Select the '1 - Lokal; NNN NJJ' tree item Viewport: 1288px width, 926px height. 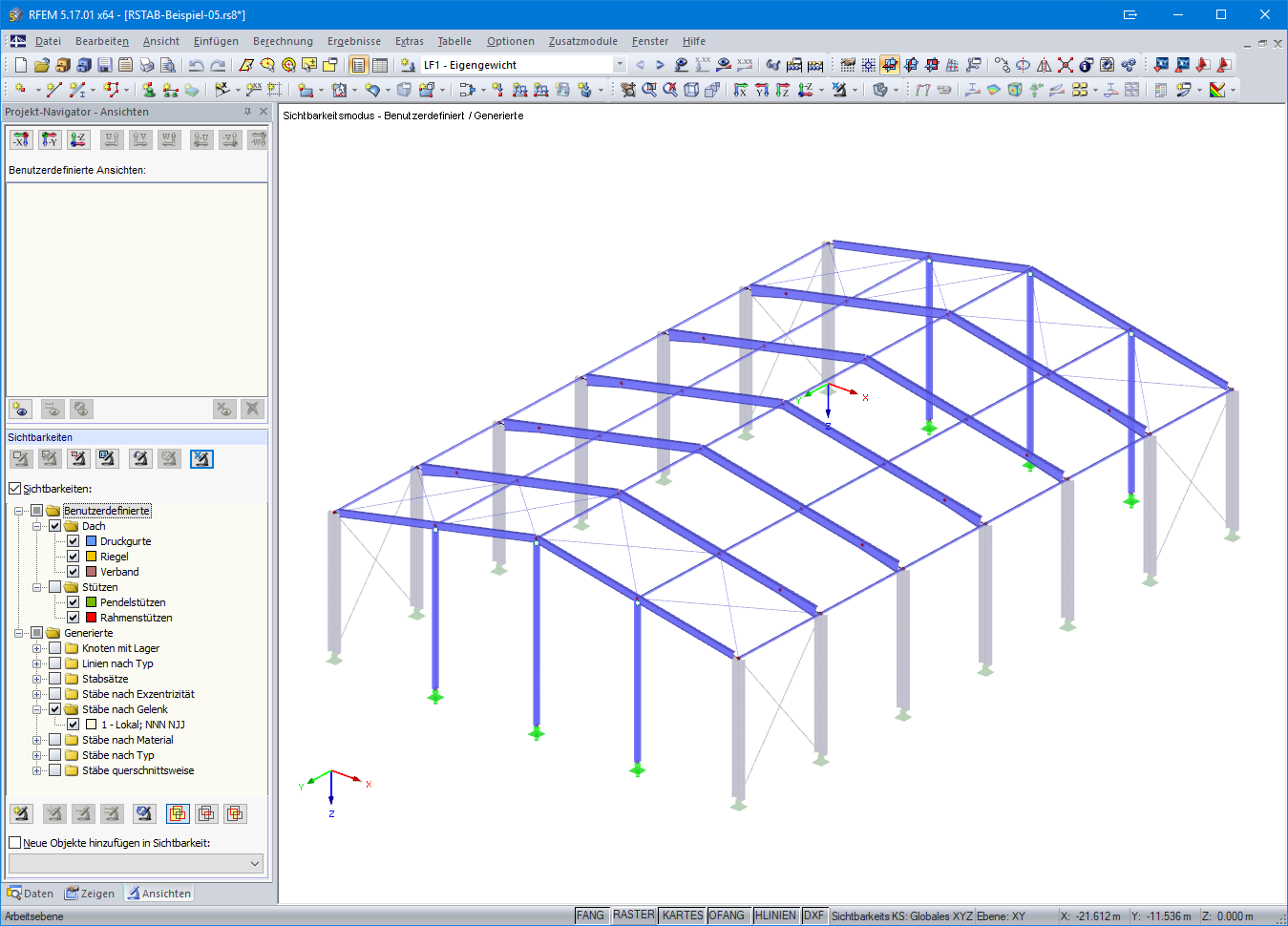pyautogui.click(x=142, y=725)
